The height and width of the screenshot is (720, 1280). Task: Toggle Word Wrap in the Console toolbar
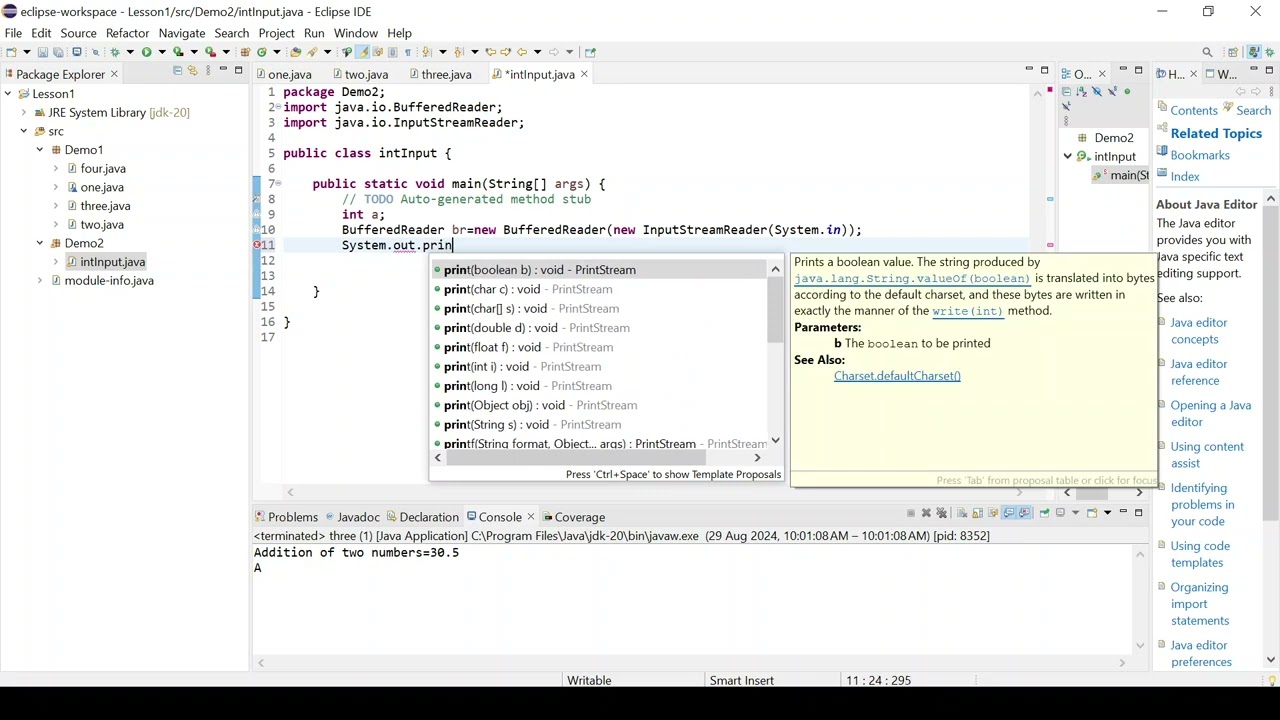(993, 513)
